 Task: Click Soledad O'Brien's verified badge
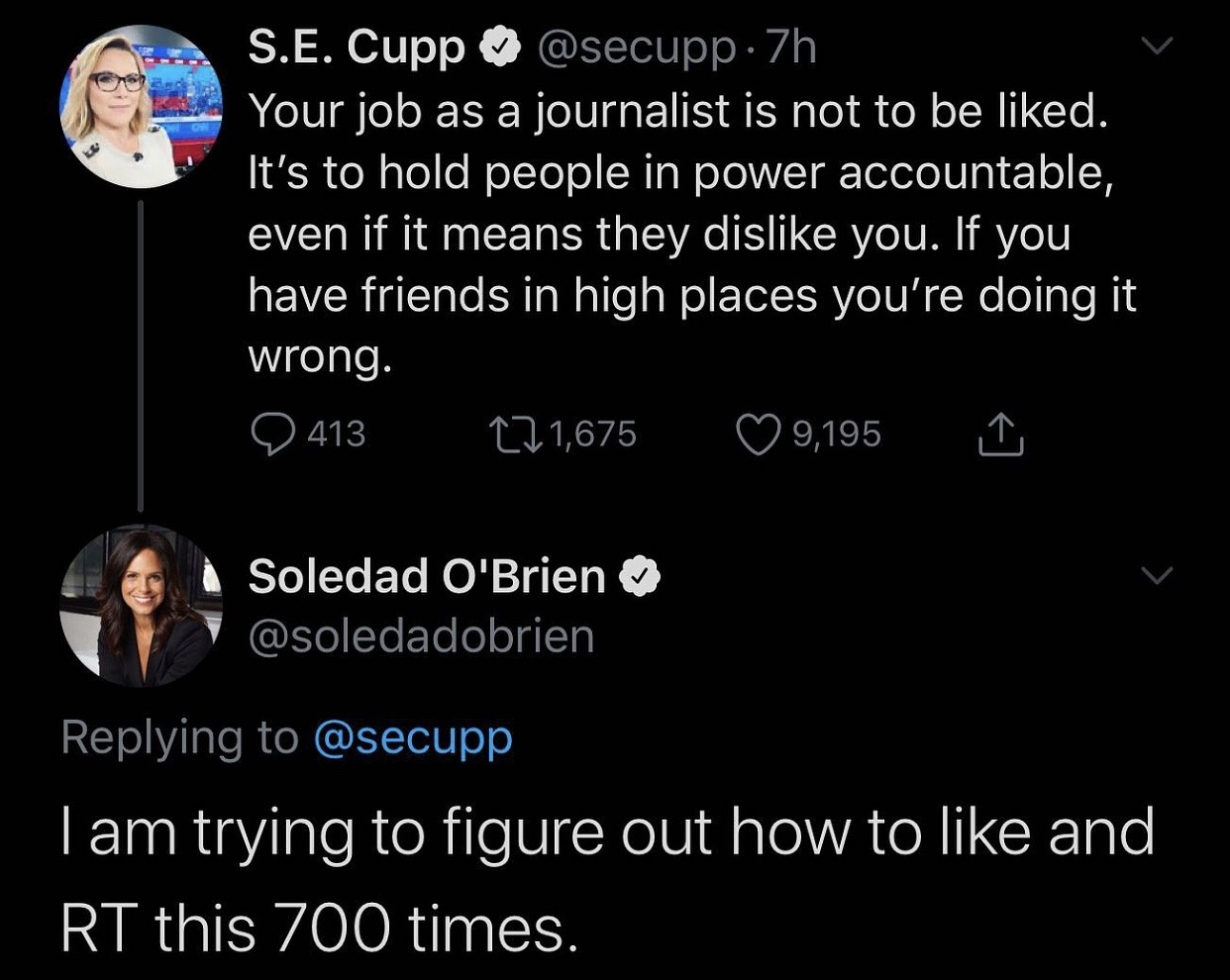(x=640, y=576)
